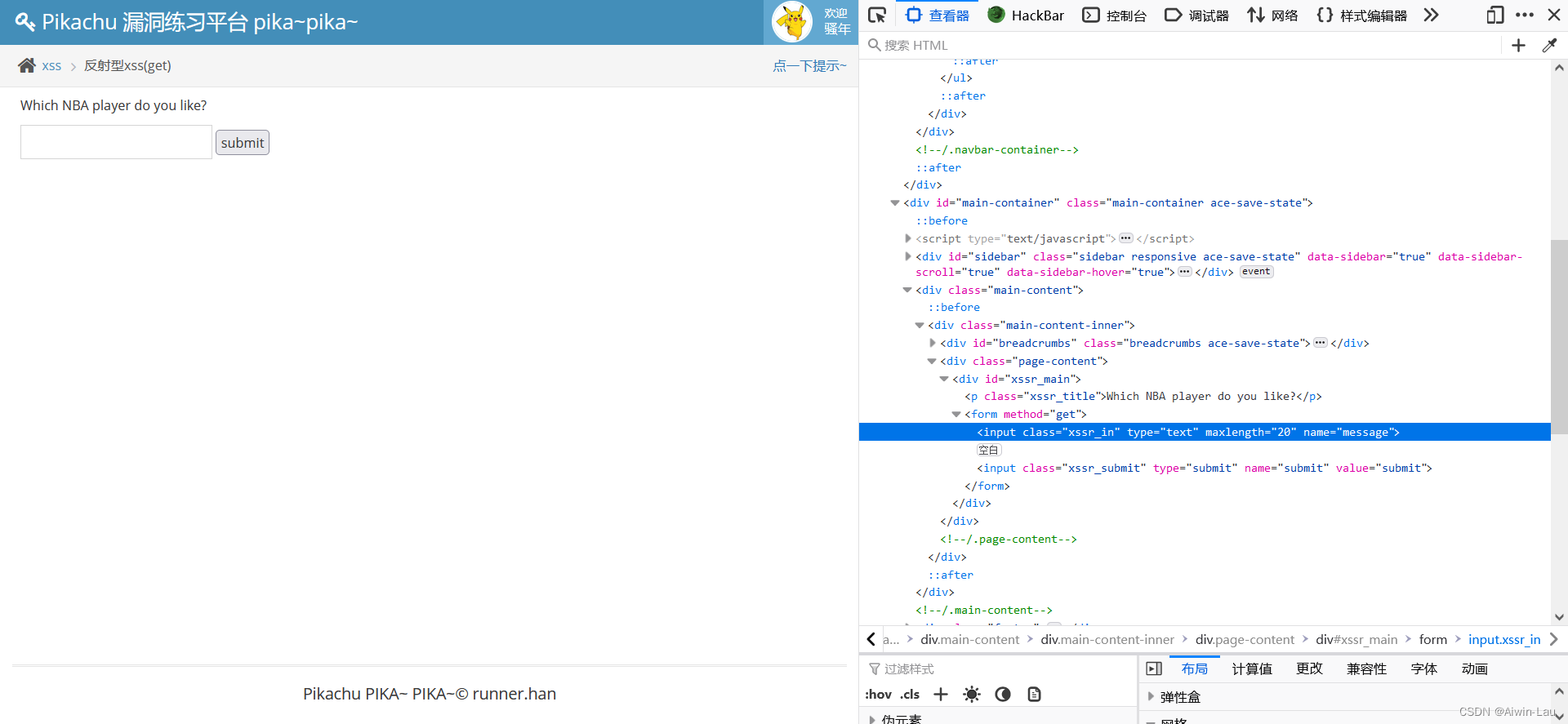Add a new style rule plus
The height and width of the screenshot is (724, 1568).
(x=941, y=695)
